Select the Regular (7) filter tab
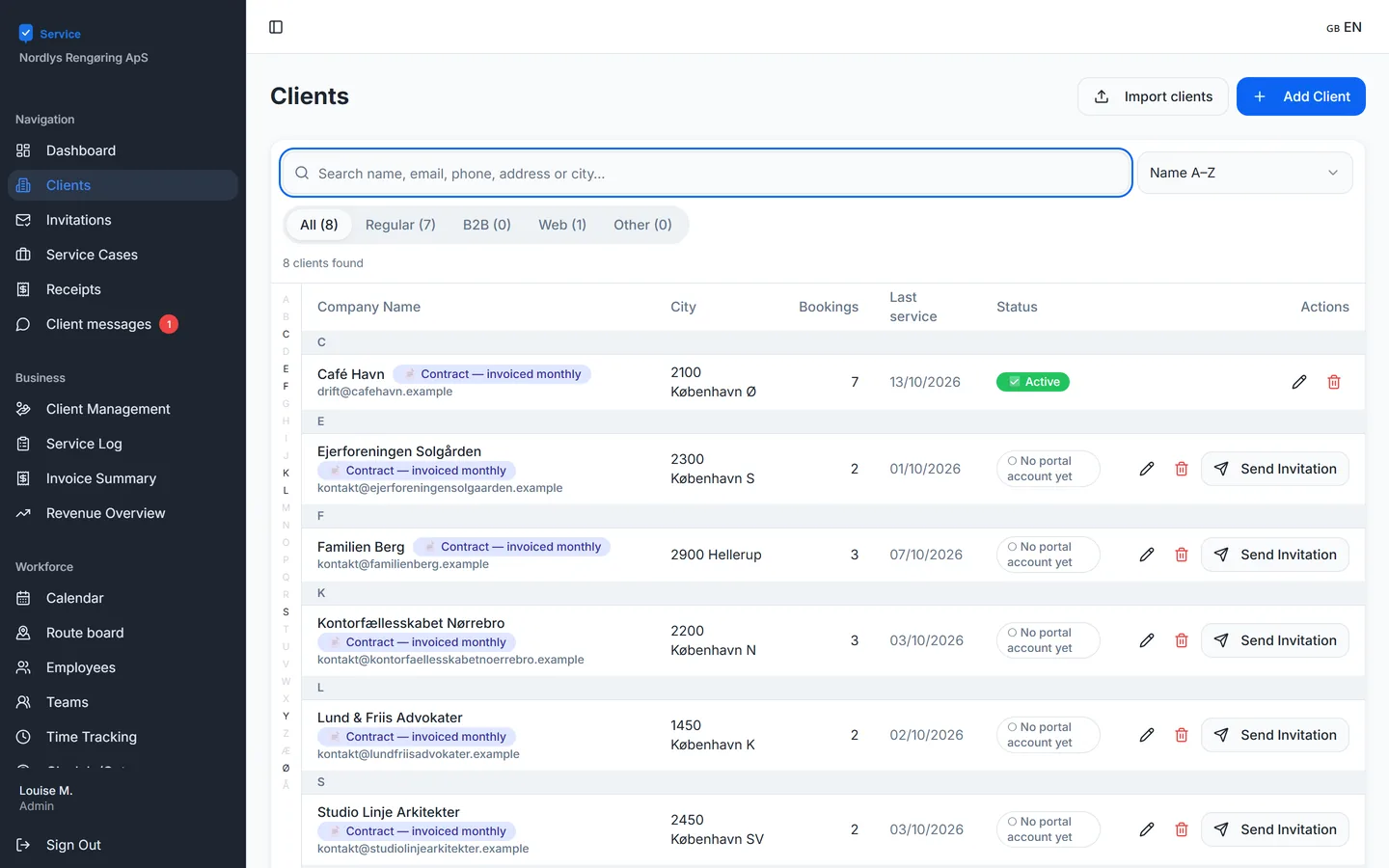This screenshot has height=868, width=1389. coord(400,225)
